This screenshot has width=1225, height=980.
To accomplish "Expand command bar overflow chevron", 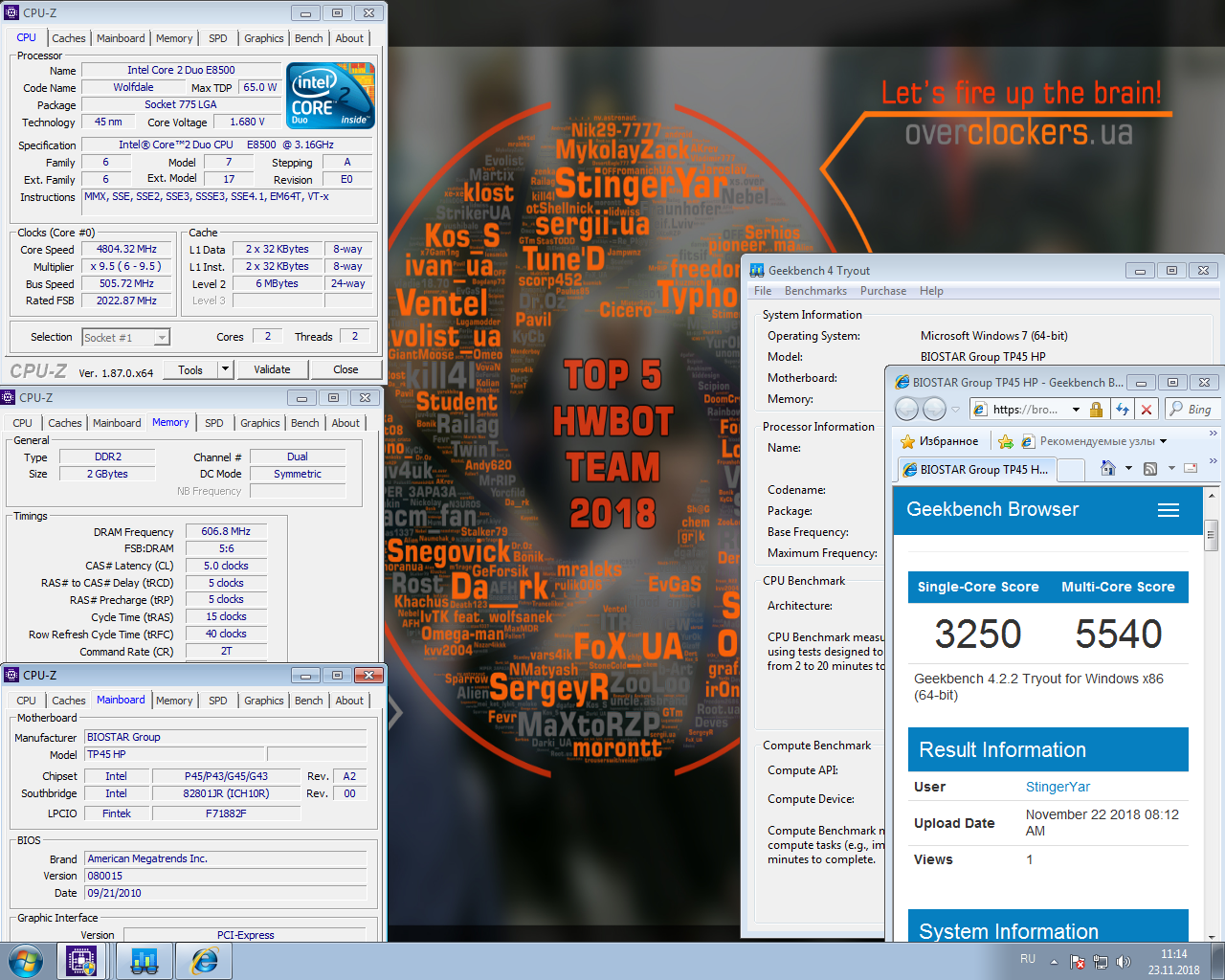I will point(1214,461).
